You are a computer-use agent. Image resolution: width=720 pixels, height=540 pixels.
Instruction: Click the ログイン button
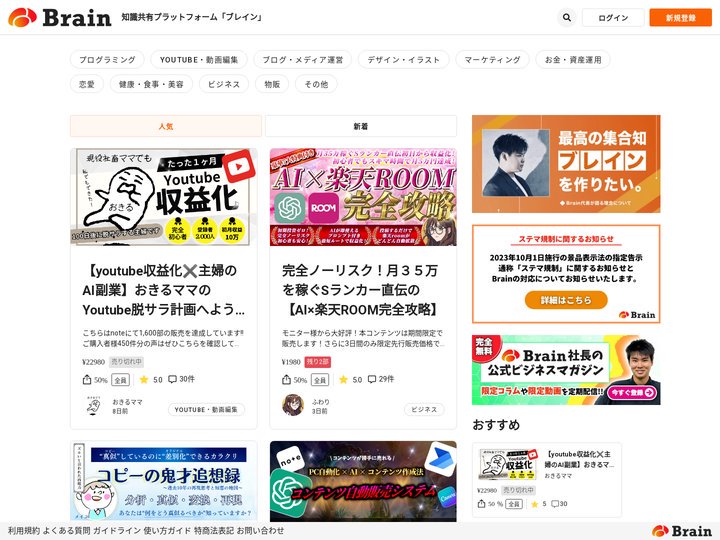(x=613, y=17)
